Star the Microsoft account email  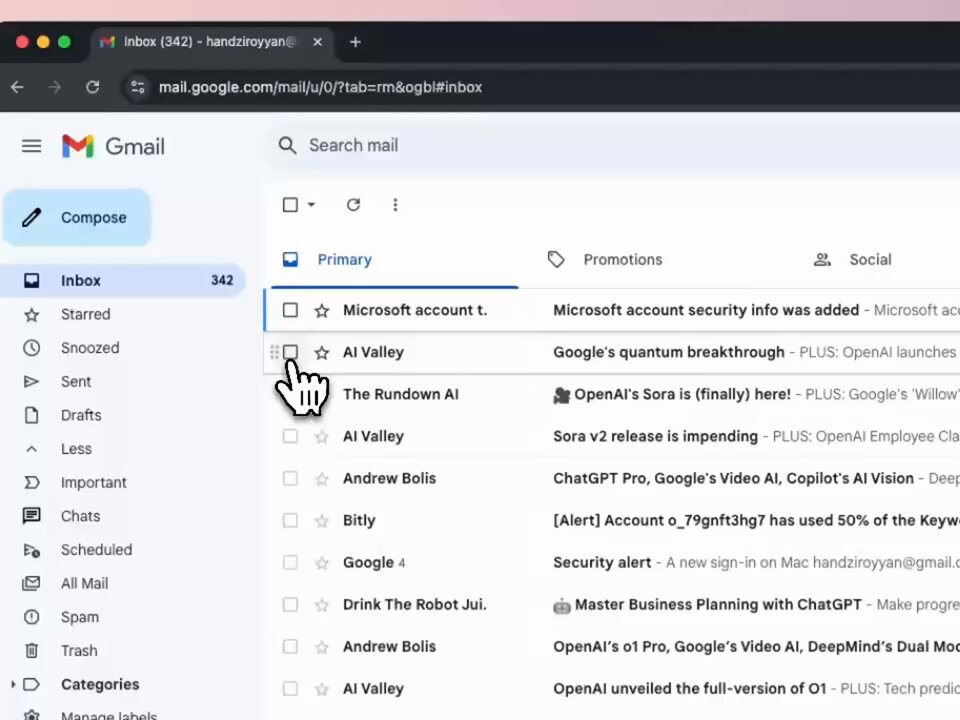coord(321,310)
